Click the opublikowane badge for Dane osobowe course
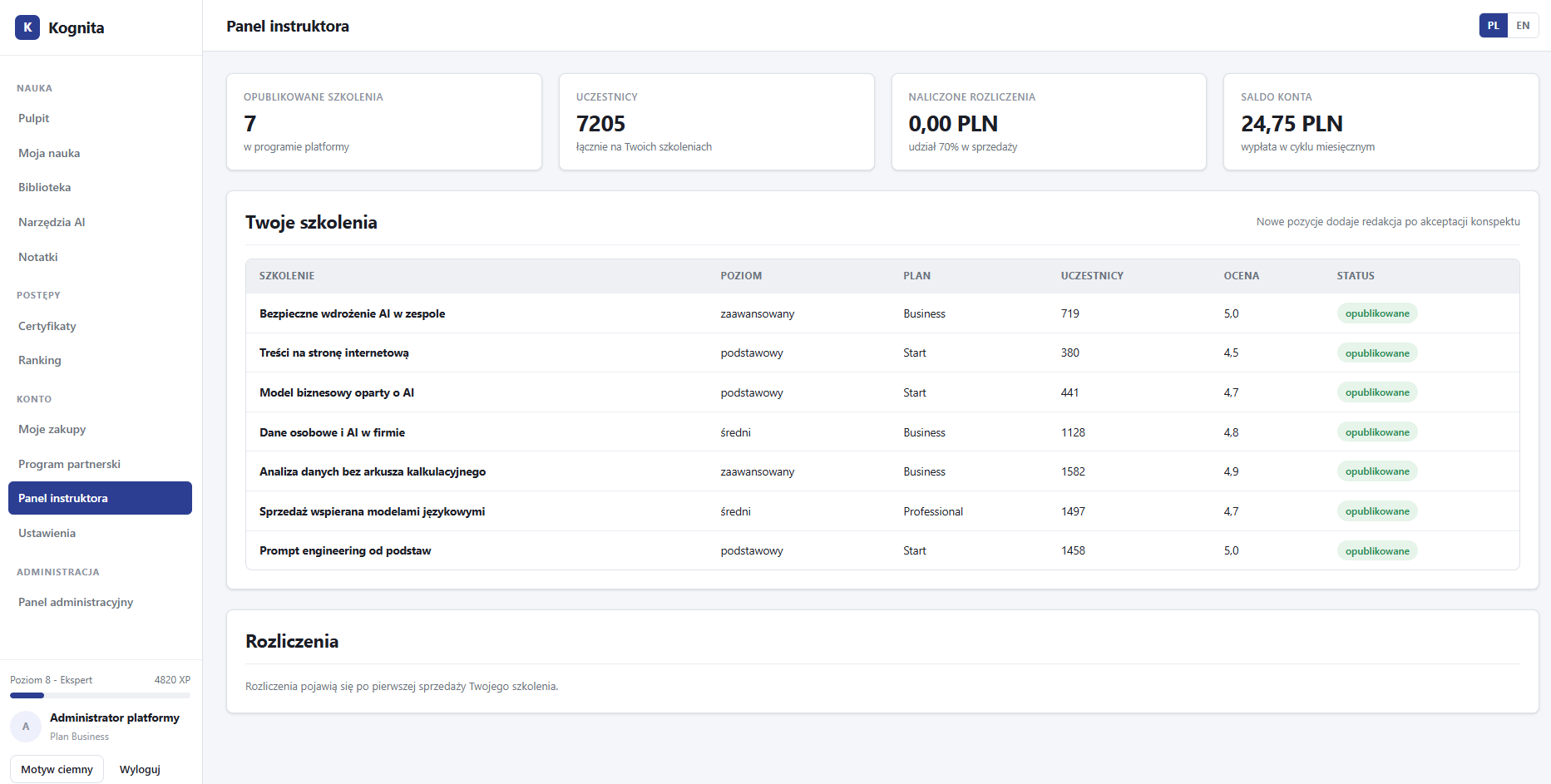 pos(1377,432)
